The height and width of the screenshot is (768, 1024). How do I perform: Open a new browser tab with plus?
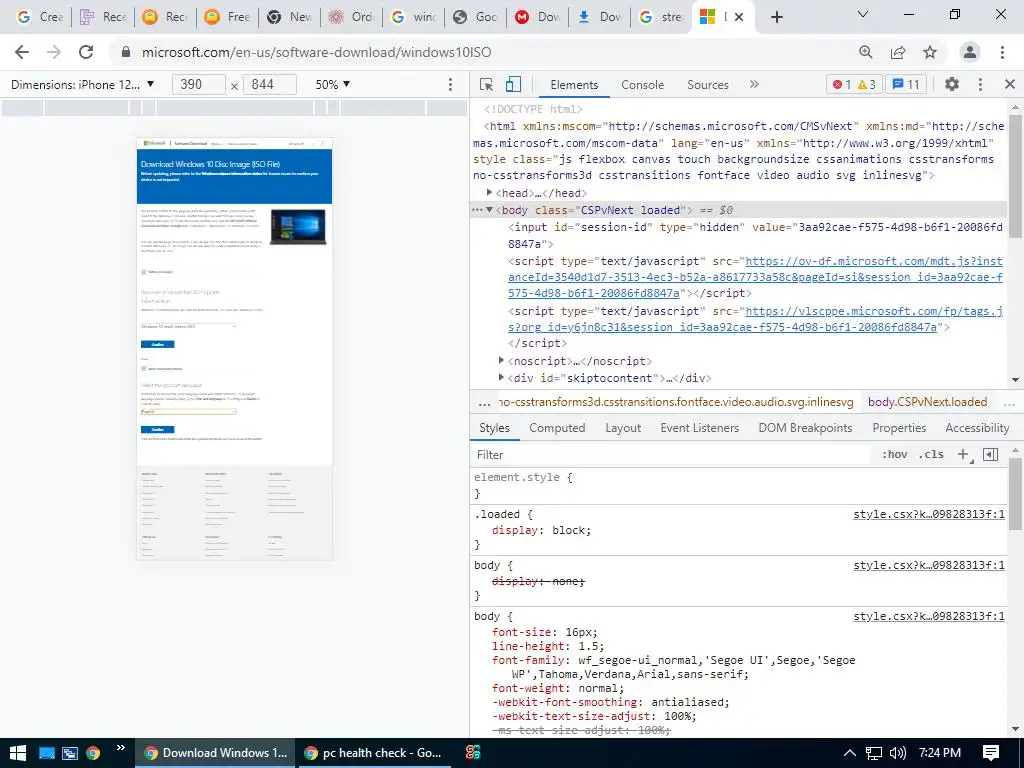776,17
